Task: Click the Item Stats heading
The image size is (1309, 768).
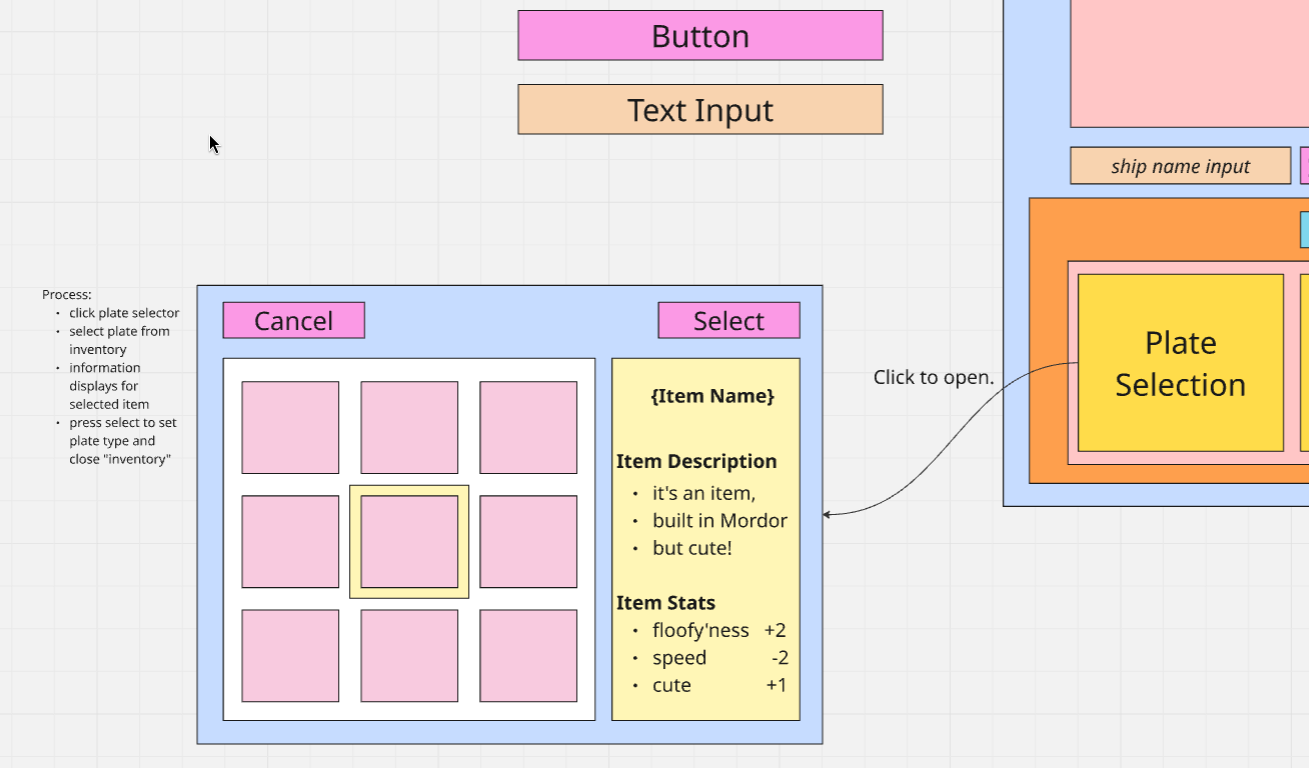Action: tap(665, 603)
